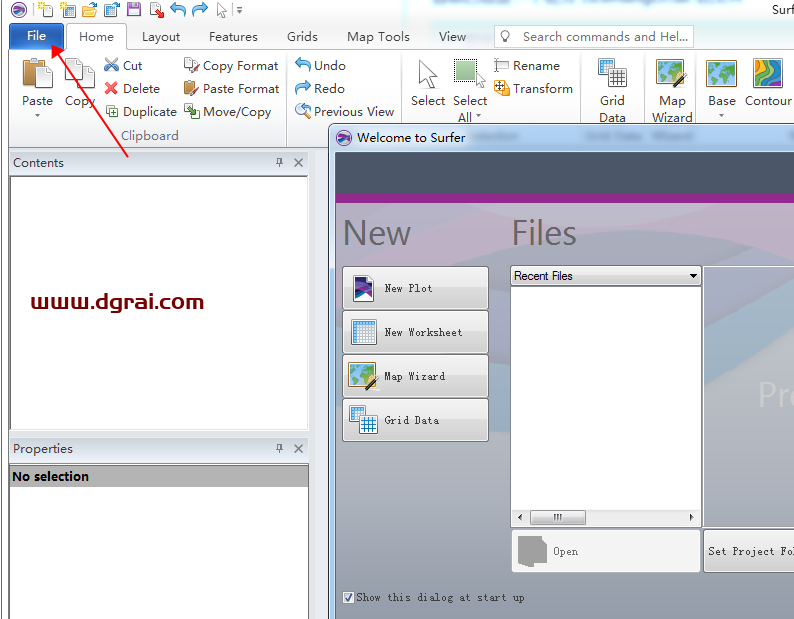Click purple Save floppy disk icon
The width and height of the screenshot is (794, 619).
tap(134, 9)
